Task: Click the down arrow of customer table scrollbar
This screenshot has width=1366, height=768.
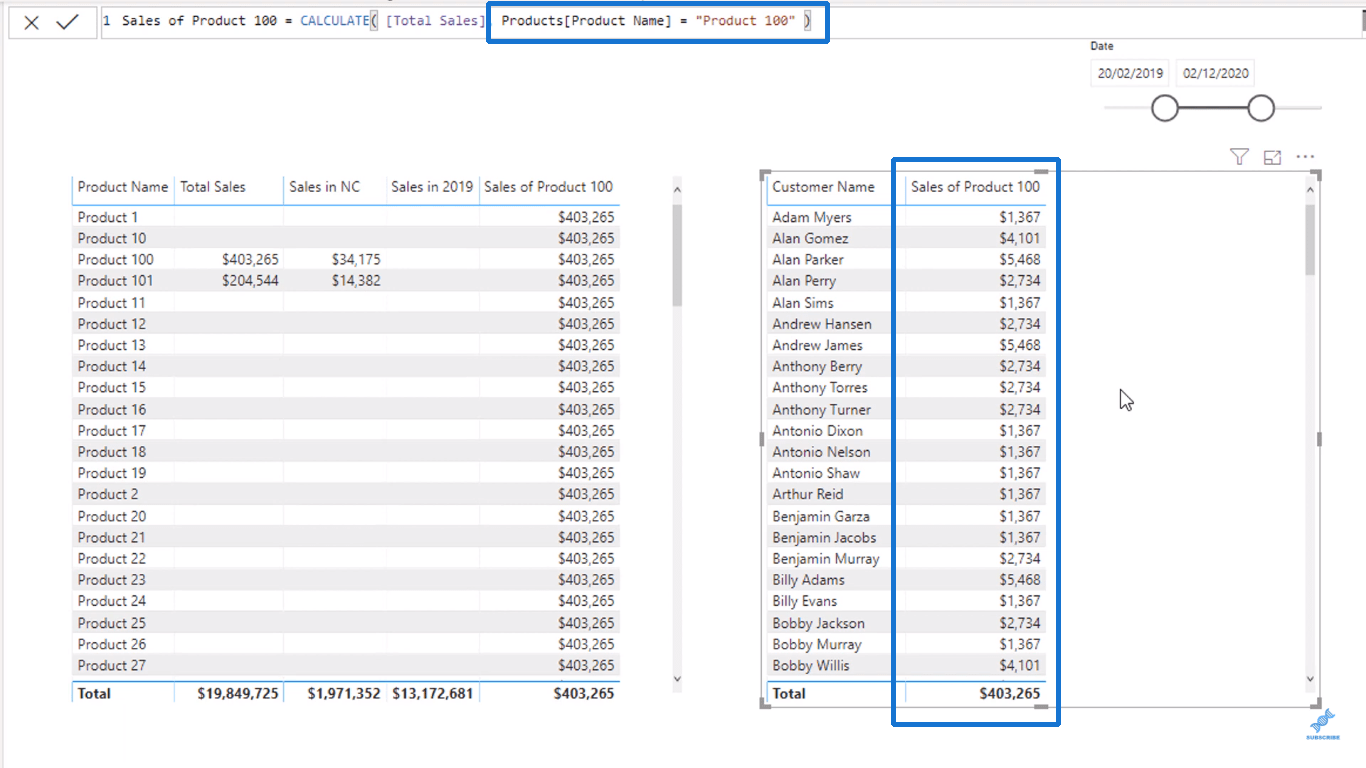Action: coord(1311,679)
